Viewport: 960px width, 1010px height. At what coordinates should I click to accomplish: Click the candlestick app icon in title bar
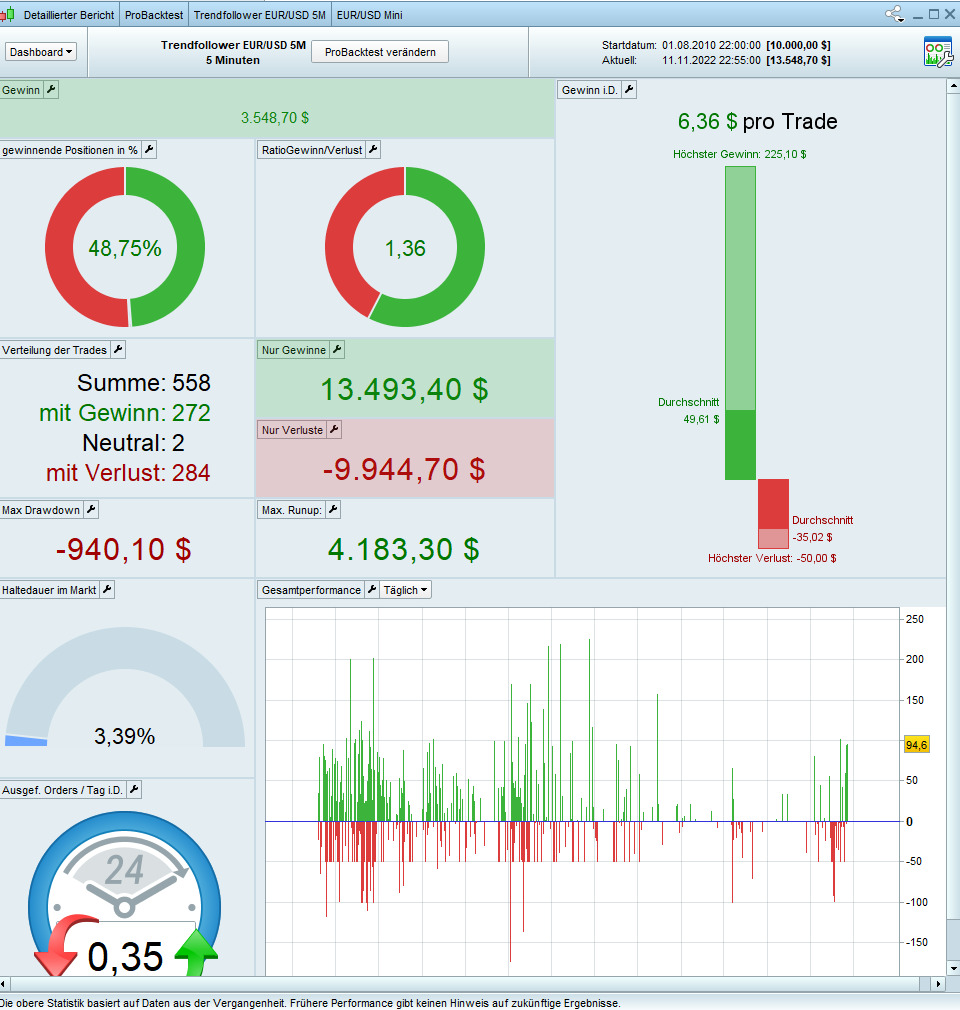pos(7,14)
